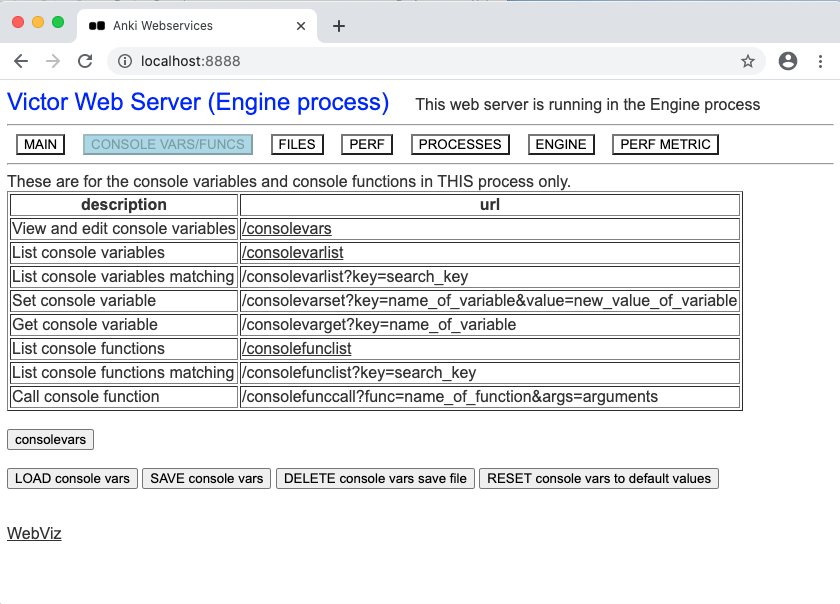Open the /consolefunclist link
The image size is (840, 604).
pyautogui.click(x=295, y=348)
